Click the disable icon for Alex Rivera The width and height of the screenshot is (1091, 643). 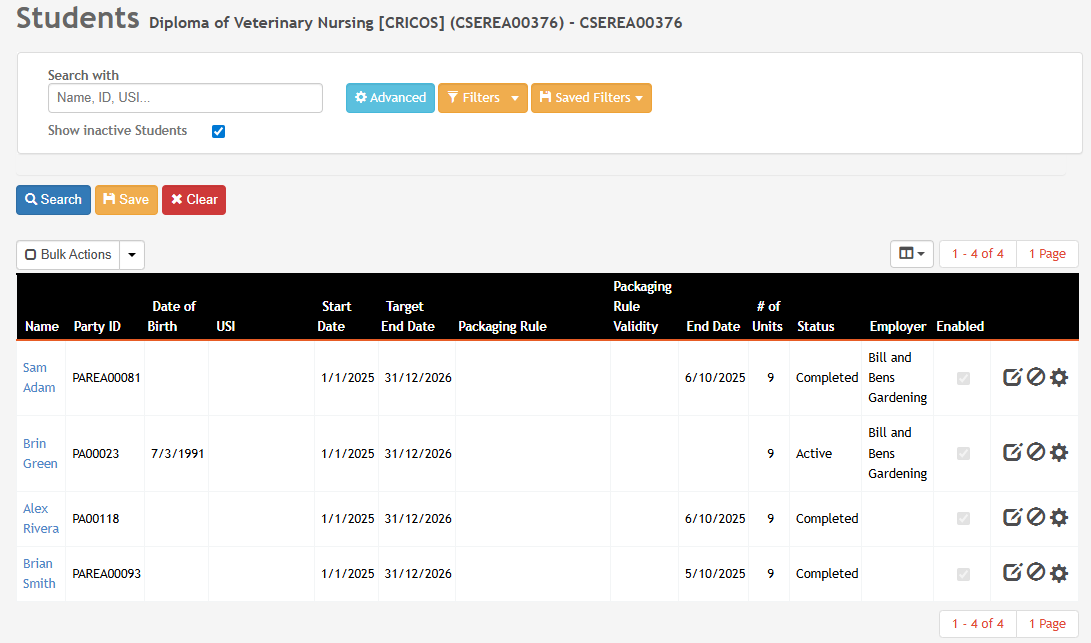pyautogui.click(x=1036, y=518)
